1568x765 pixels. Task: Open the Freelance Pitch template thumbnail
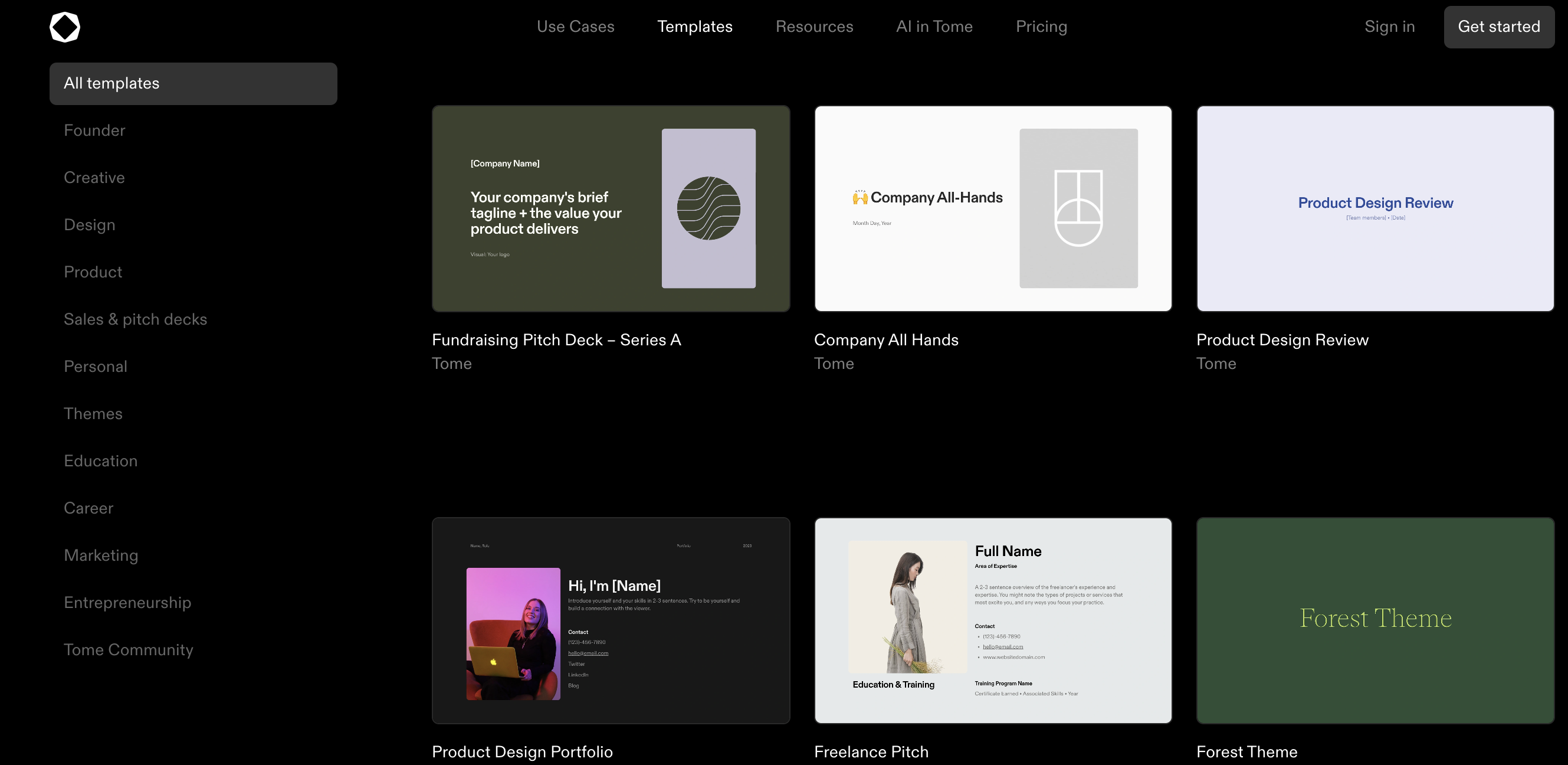(x=993, y=620)
